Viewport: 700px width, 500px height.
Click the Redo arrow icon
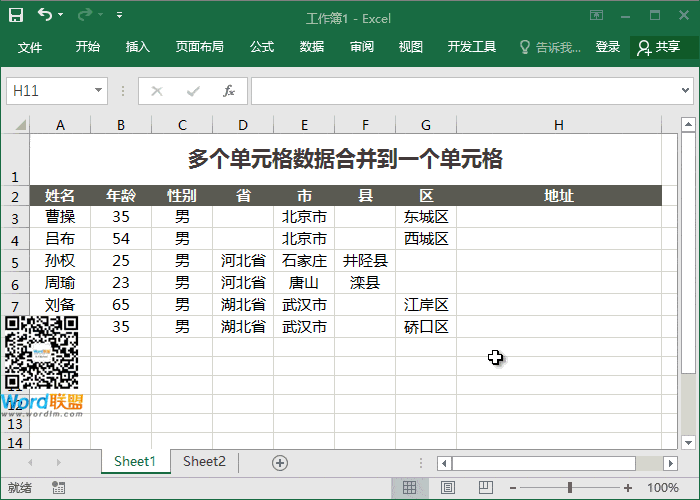[84, 15]
